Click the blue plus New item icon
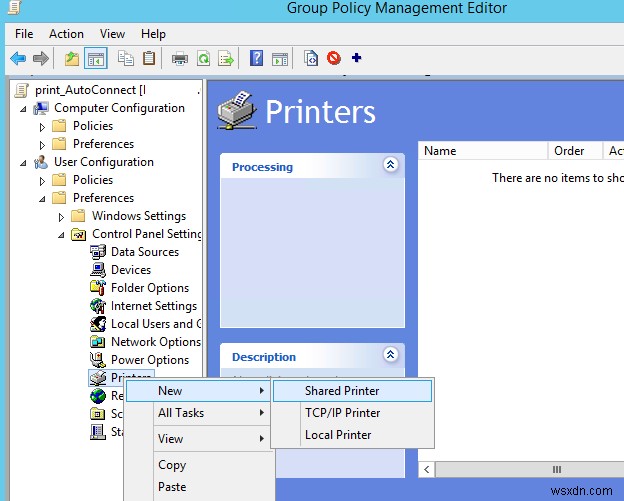624x501 pixels. pyautogui.click(x=357, y=58)
